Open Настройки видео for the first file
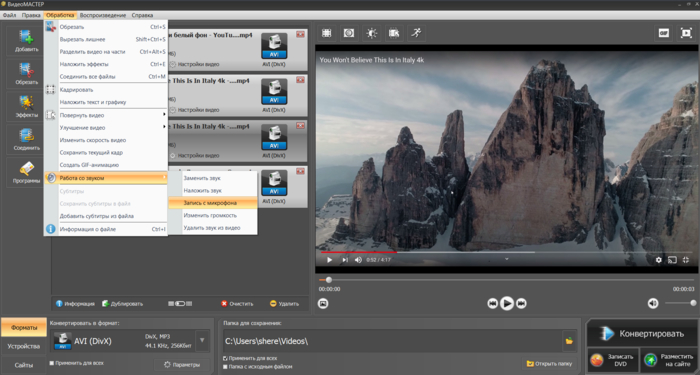Viewport: 700px width, 375px height. (x=195, y=64)
